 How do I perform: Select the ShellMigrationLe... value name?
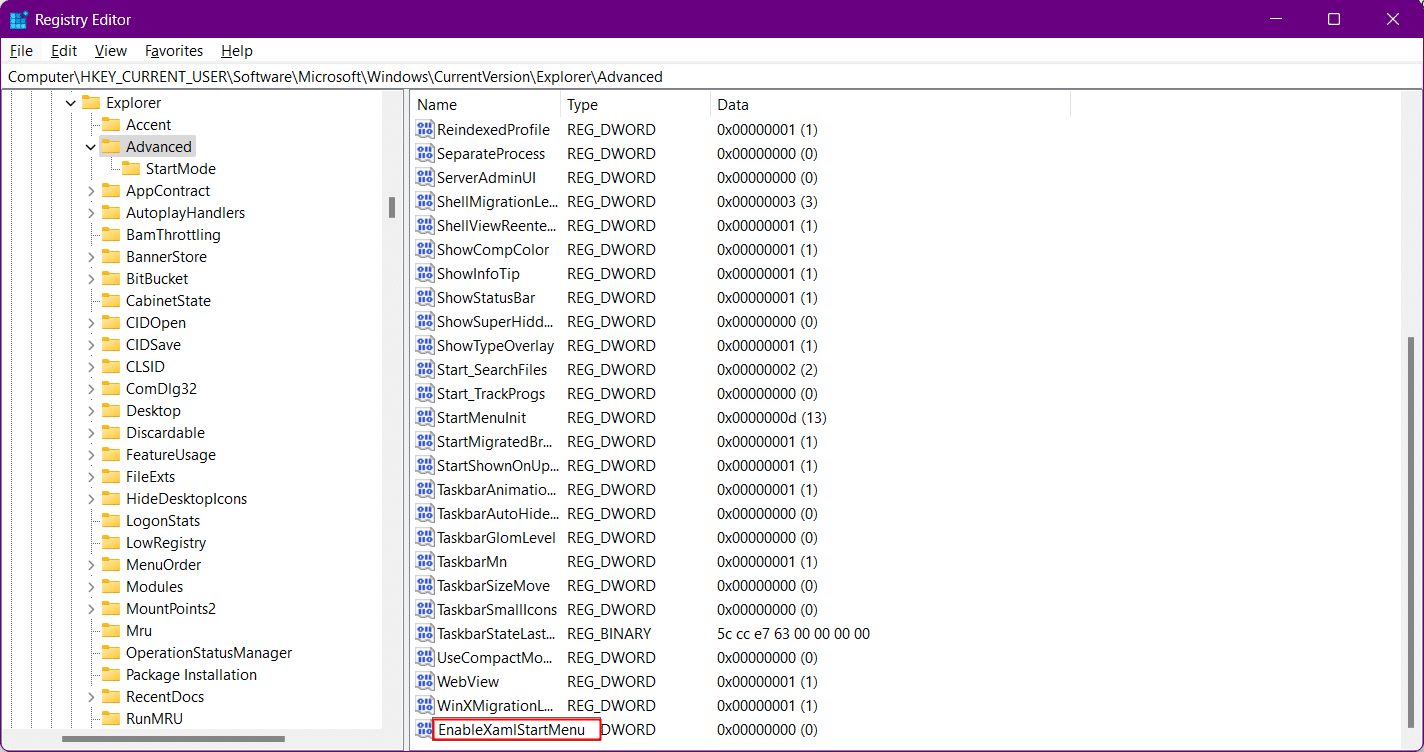pos(497,202)
